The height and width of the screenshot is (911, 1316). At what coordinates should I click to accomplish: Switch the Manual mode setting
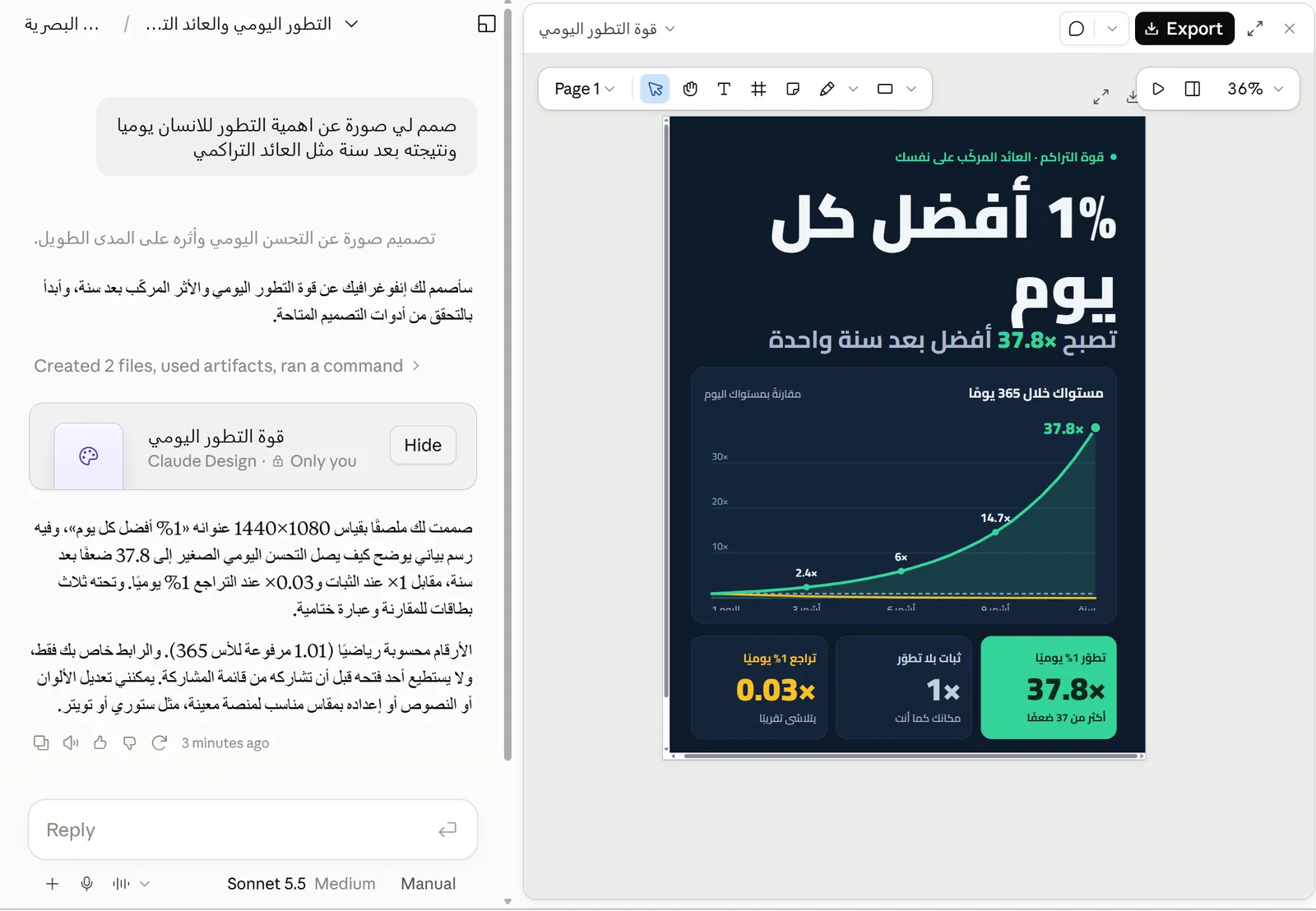[x=428, y=884]
